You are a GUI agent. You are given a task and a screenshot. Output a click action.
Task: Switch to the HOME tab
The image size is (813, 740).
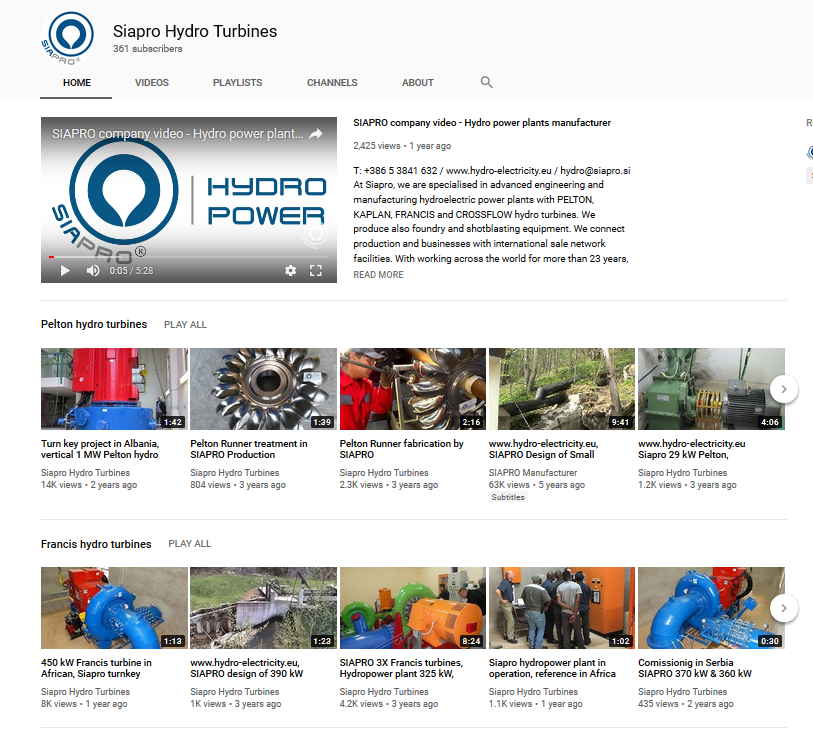(x=77, y=82)
